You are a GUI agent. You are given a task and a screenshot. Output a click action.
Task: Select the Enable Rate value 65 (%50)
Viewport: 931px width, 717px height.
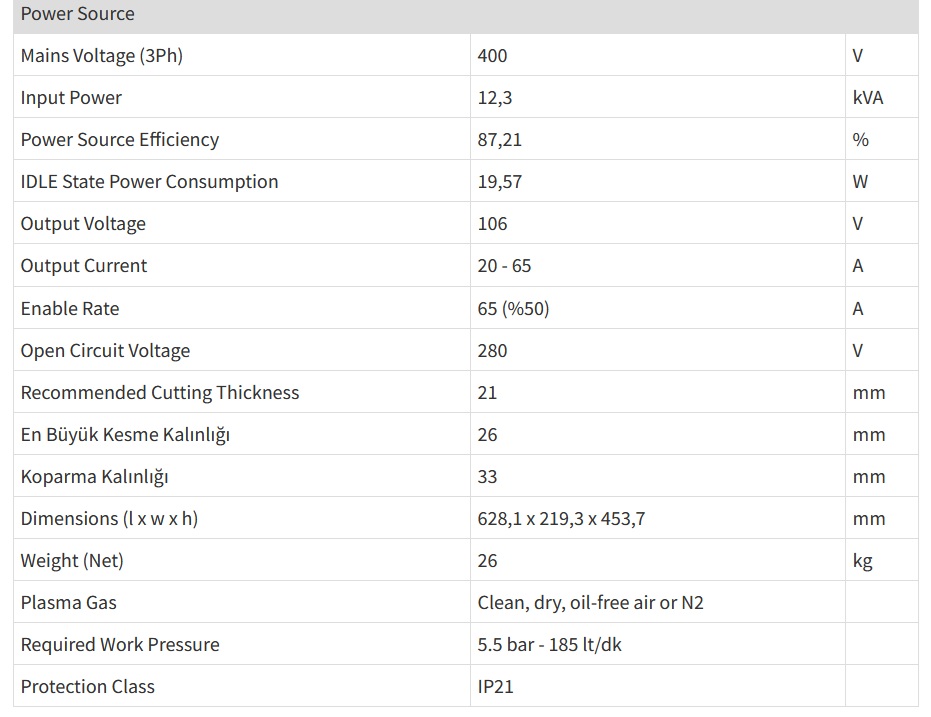514,309
